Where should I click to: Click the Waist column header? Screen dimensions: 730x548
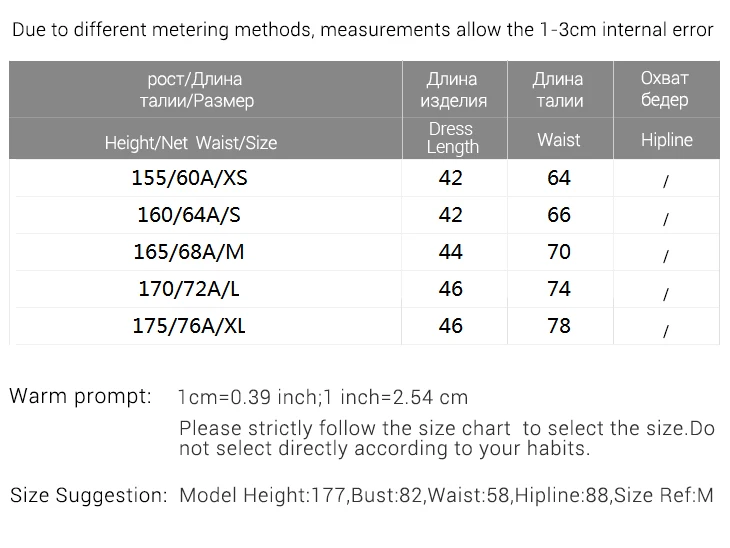click(x=559, y=140)
